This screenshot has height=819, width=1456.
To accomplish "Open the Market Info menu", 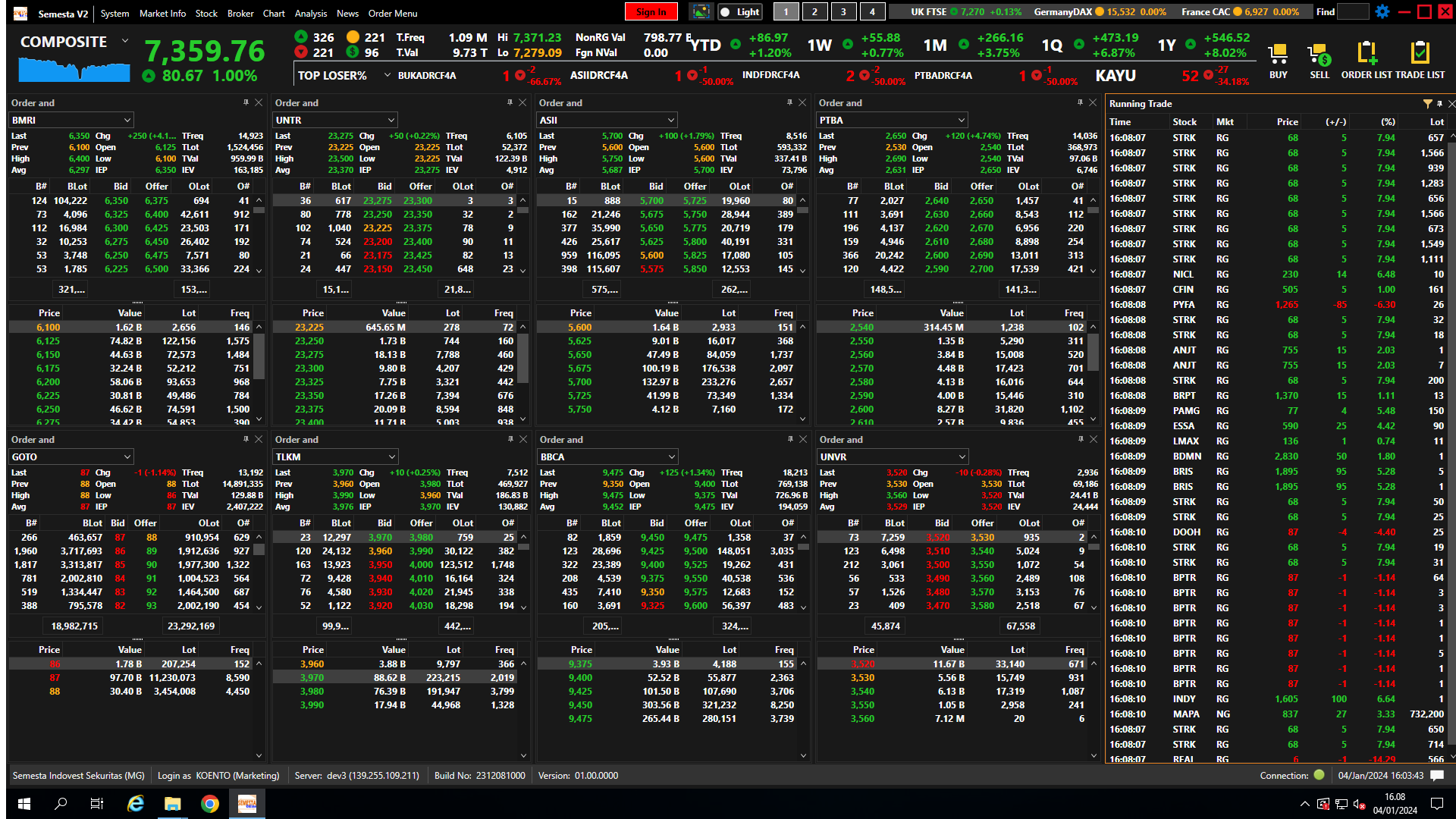I will pyautogui.click(x=162, y=14).
